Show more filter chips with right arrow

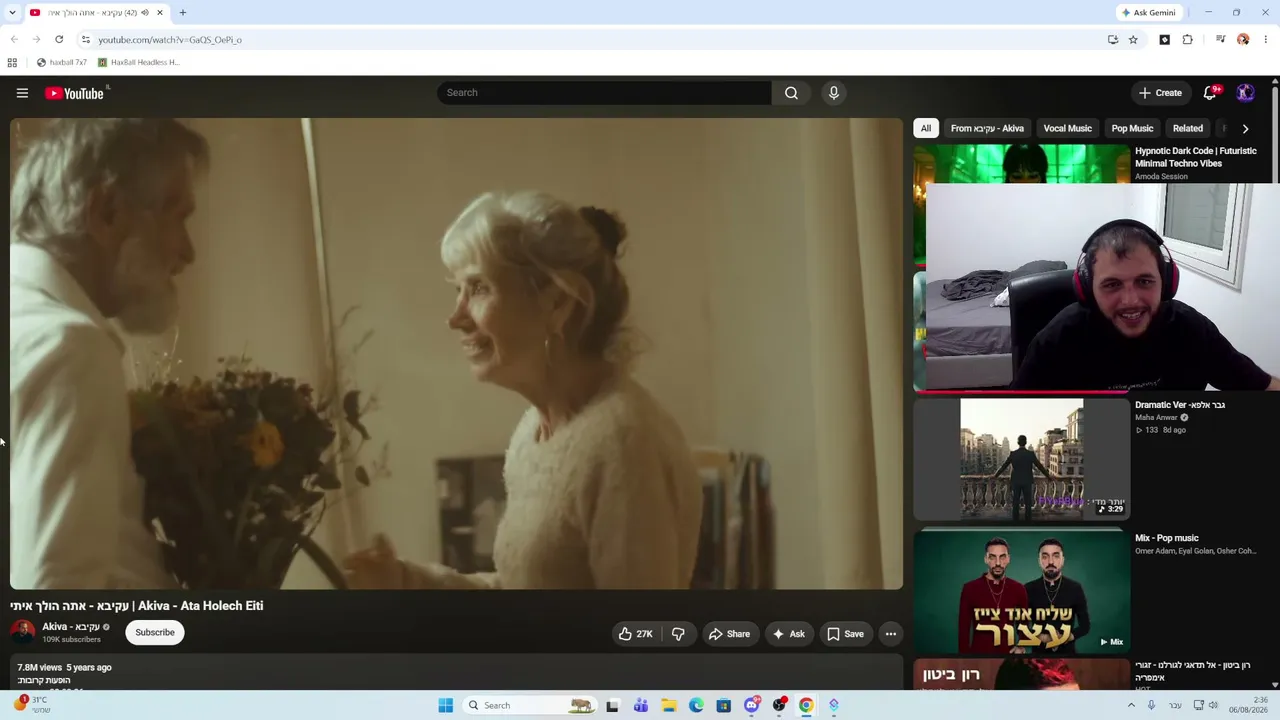pos(1245,128)
